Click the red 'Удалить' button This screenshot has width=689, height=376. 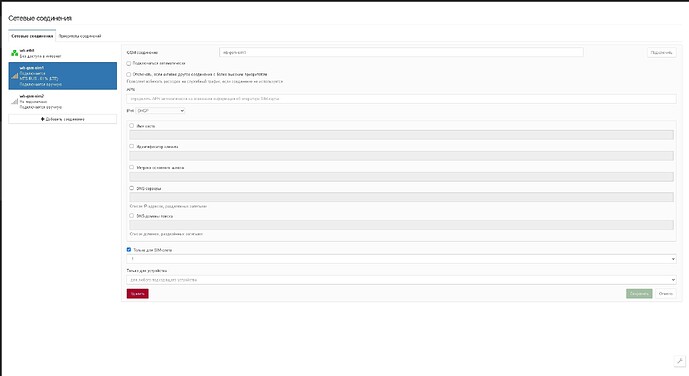pos(138,293)
